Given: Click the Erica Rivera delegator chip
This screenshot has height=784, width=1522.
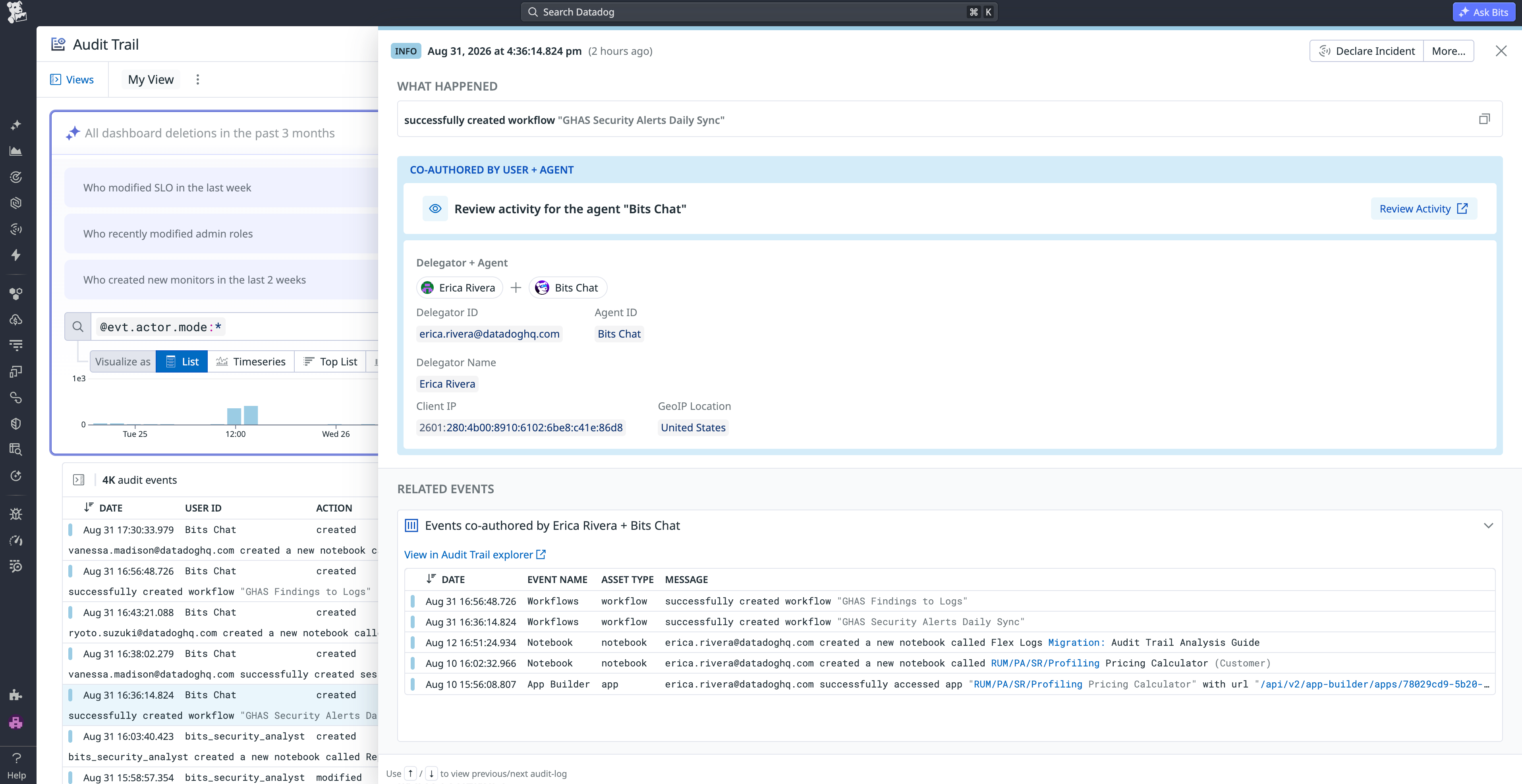Looking at the screenshot, I should [460, 288].
